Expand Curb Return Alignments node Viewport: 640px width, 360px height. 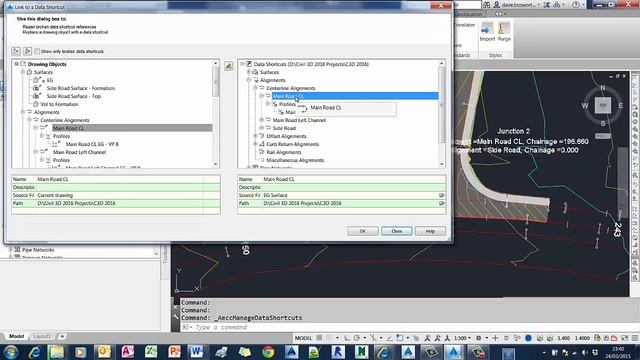[255, 144]
